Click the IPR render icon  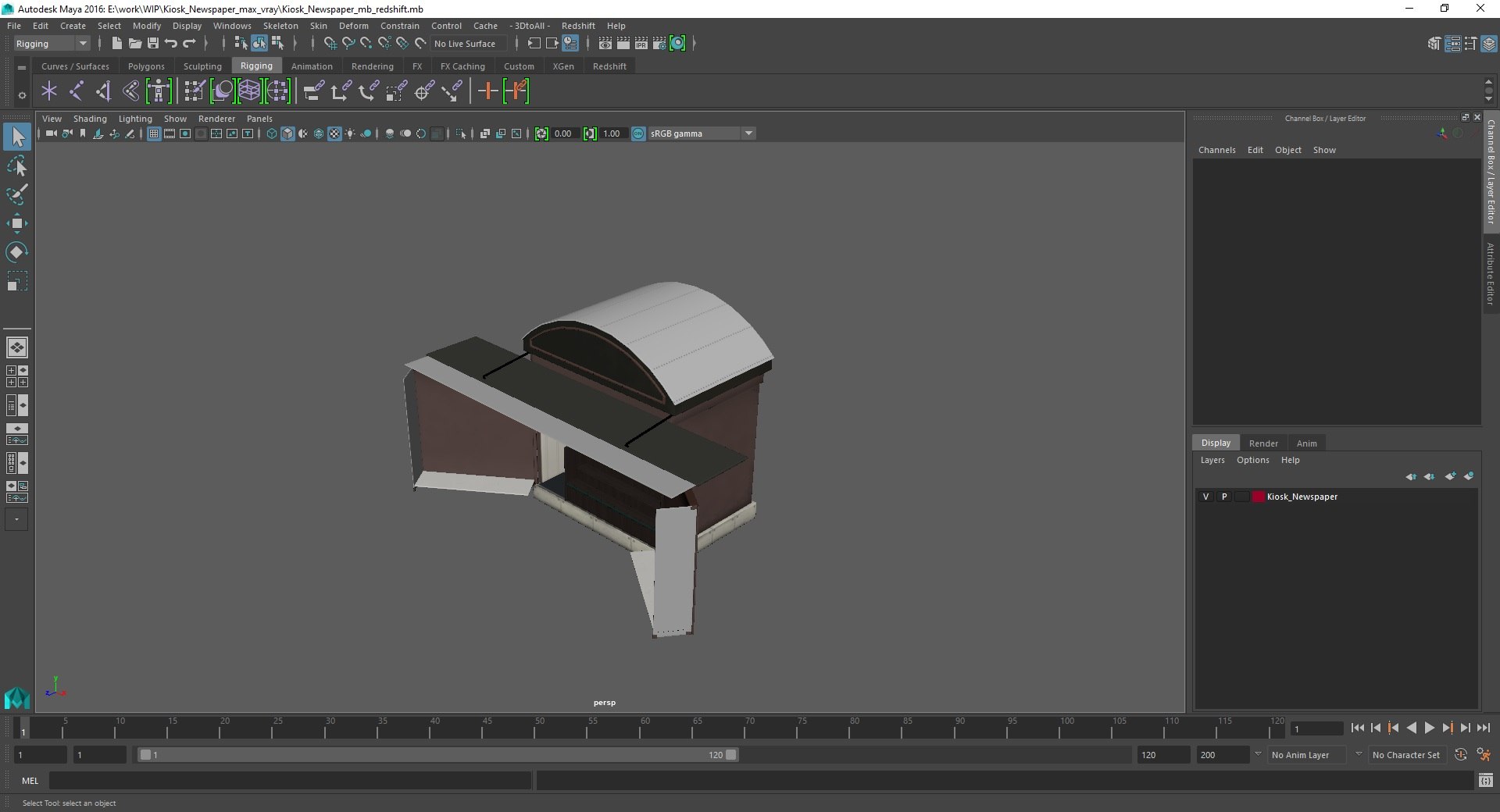(x=641, y=44)
